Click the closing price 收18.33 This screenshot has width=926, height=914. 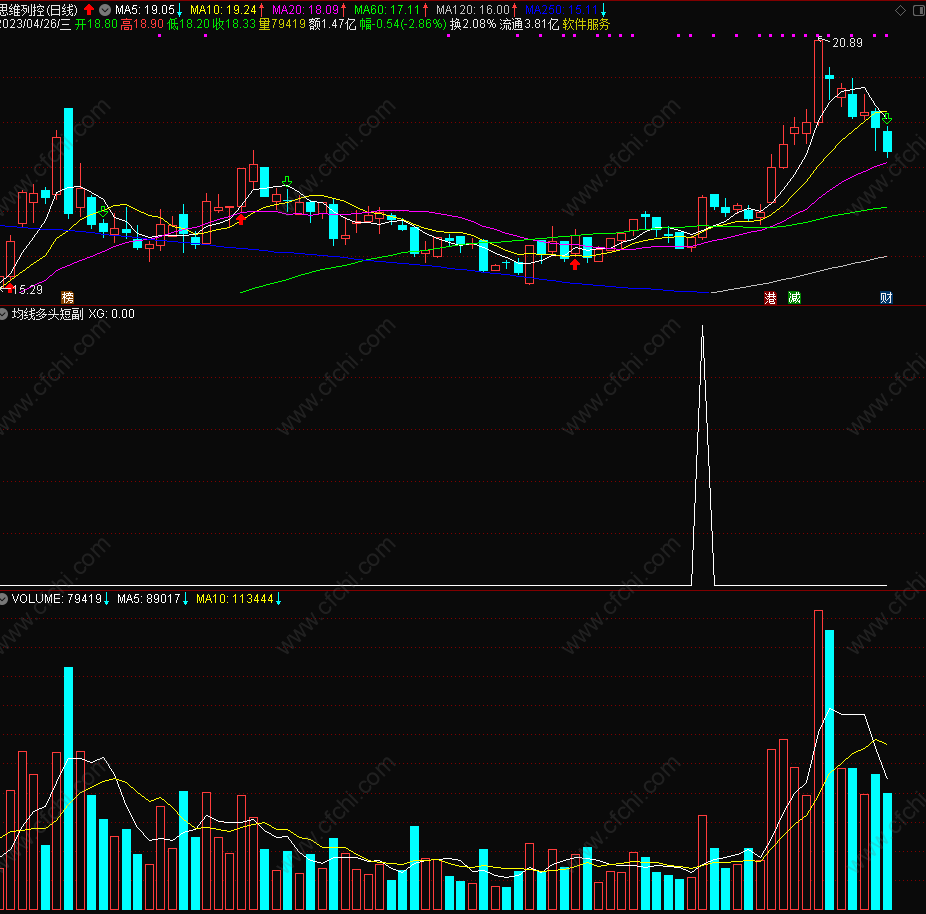click(x=234, y=24)
